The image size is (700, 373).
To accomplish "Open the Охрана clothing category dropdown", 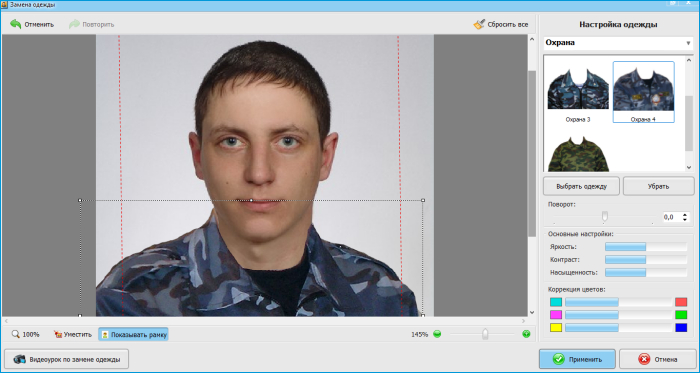I will click(x=618, y=43).
